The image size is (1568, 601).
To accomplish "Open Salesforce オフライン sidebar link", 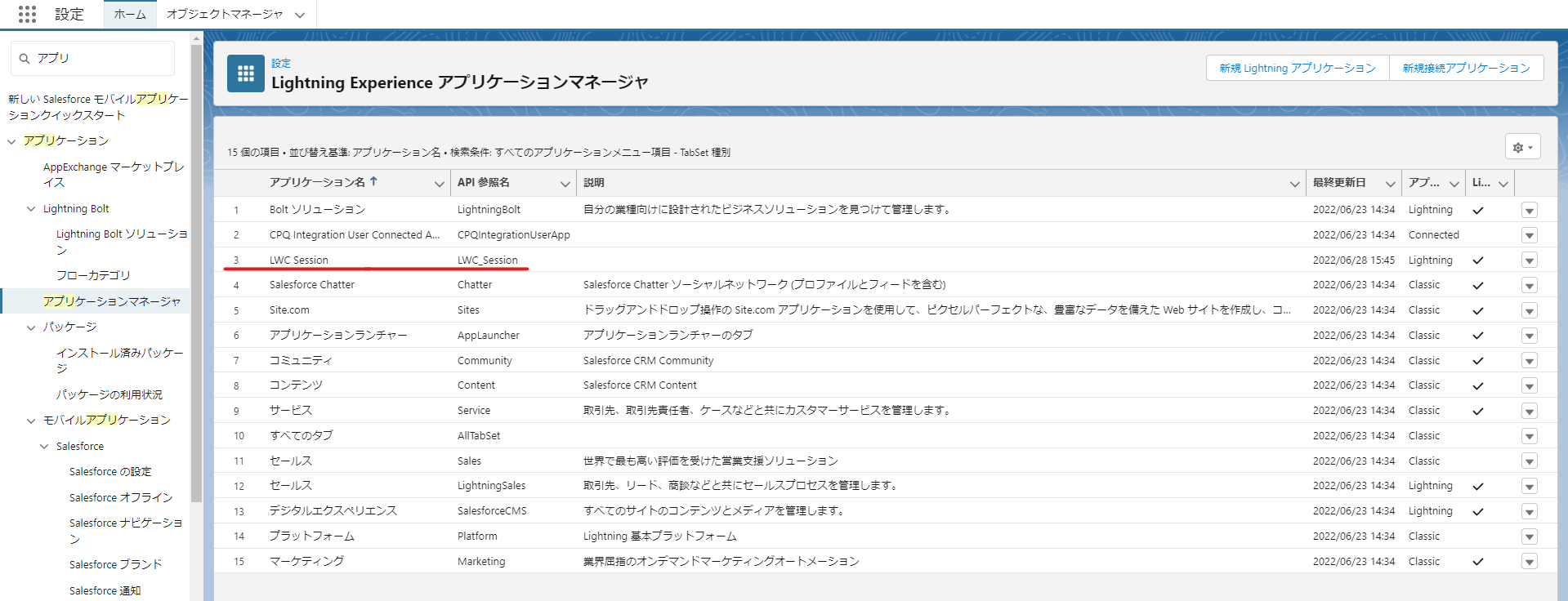I will [x=121, y=497].
